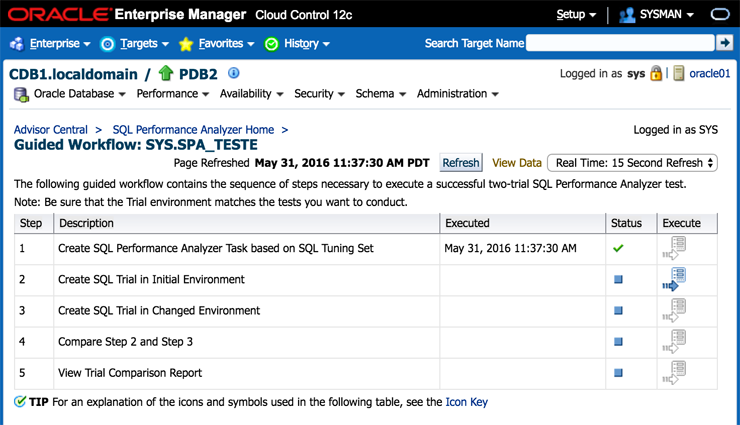Image resolution: width=740 pixels, height=425 pixels.
Task: Click the Search Target Name field
Action: coord(620,43)
